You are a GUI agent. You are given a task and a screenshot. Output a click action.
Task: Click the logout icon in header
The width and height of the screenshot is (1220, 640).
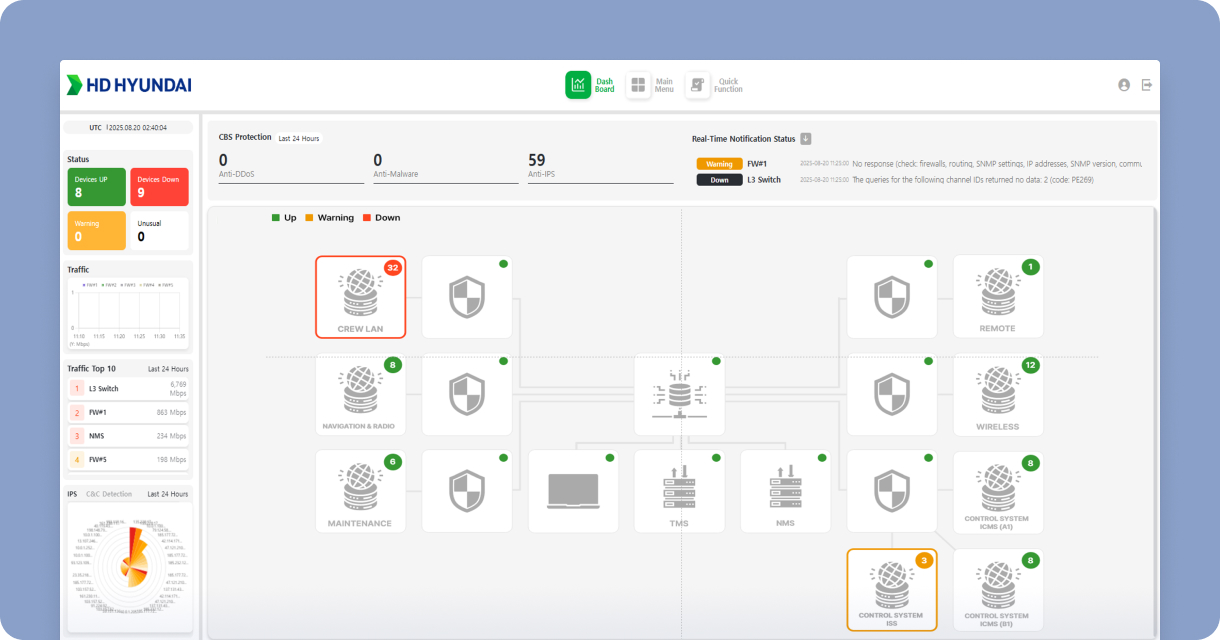(1147, 85)
